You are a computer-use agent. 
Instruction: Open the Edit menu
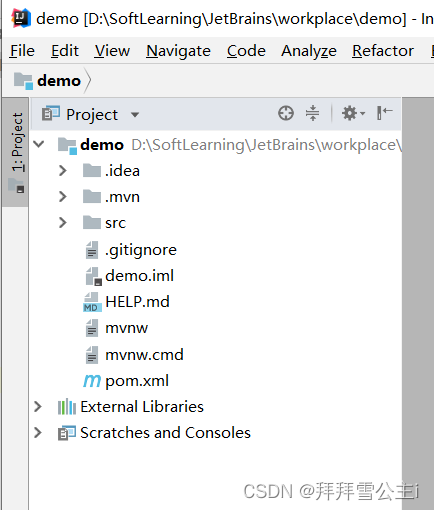(x=65, y=51)
